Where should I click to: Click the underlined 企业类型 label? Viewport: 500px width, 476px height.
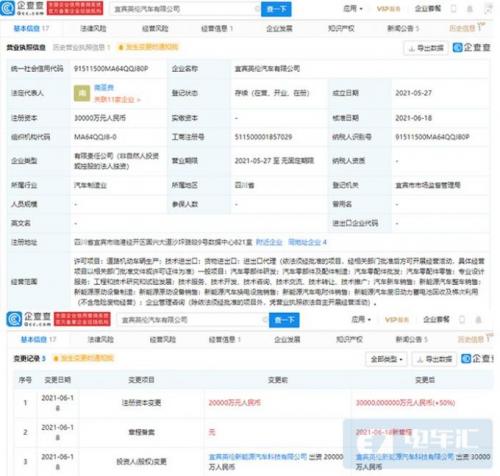coord(24,161)
